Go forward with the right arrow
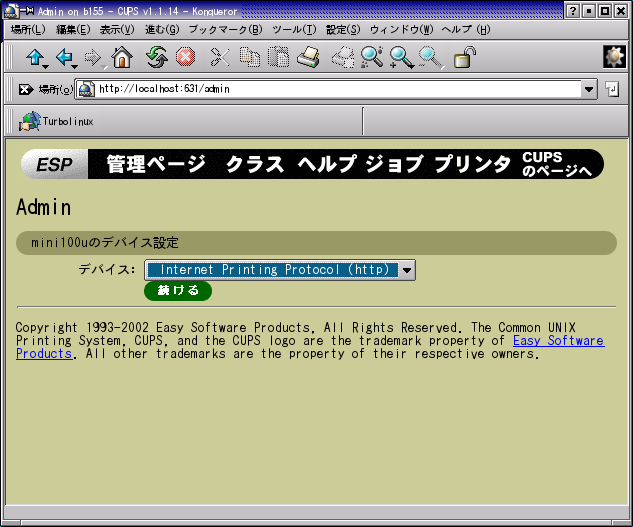 [93, 57]
